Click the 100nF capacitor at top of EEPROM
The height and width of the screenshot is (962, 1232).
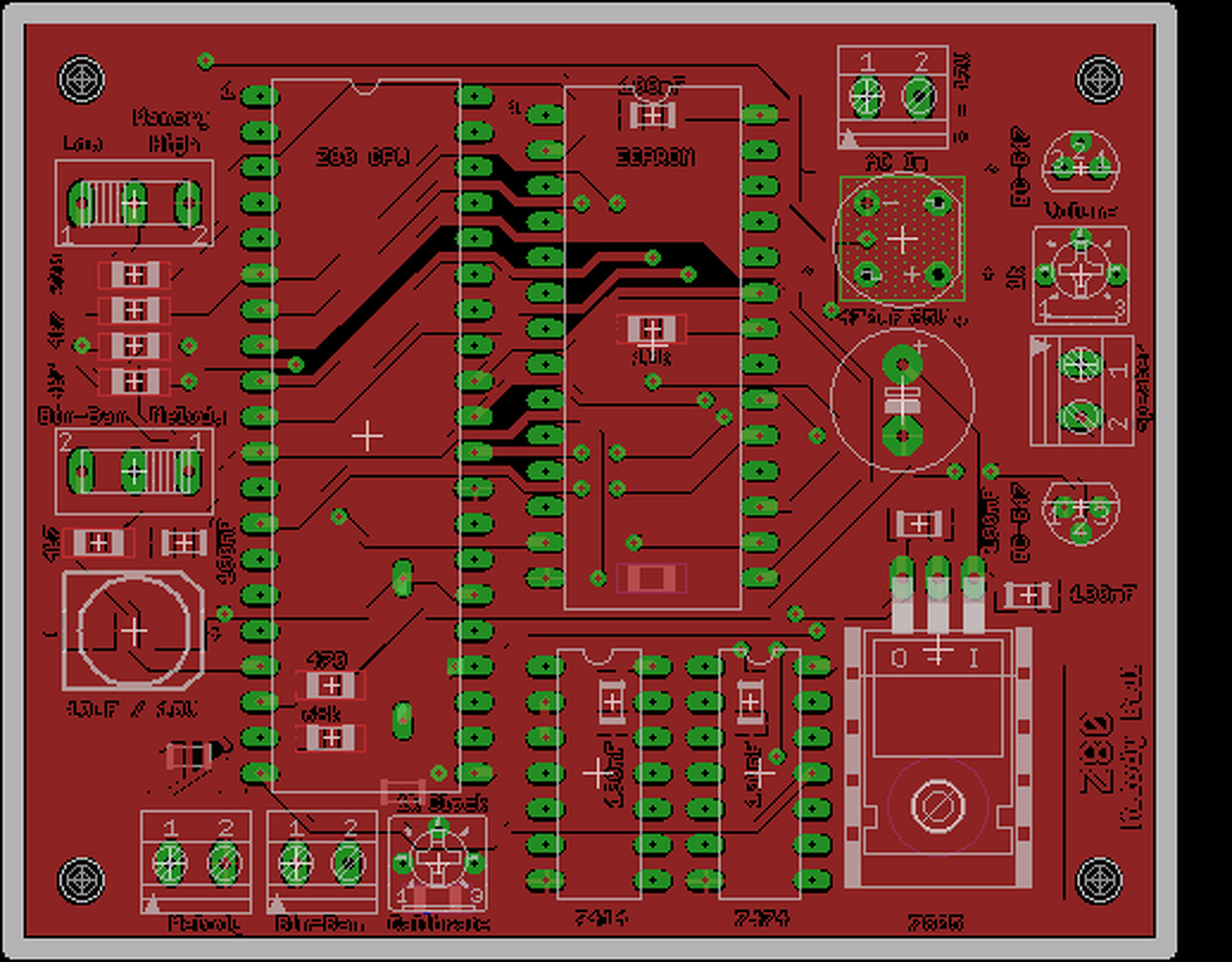[653, 115]
